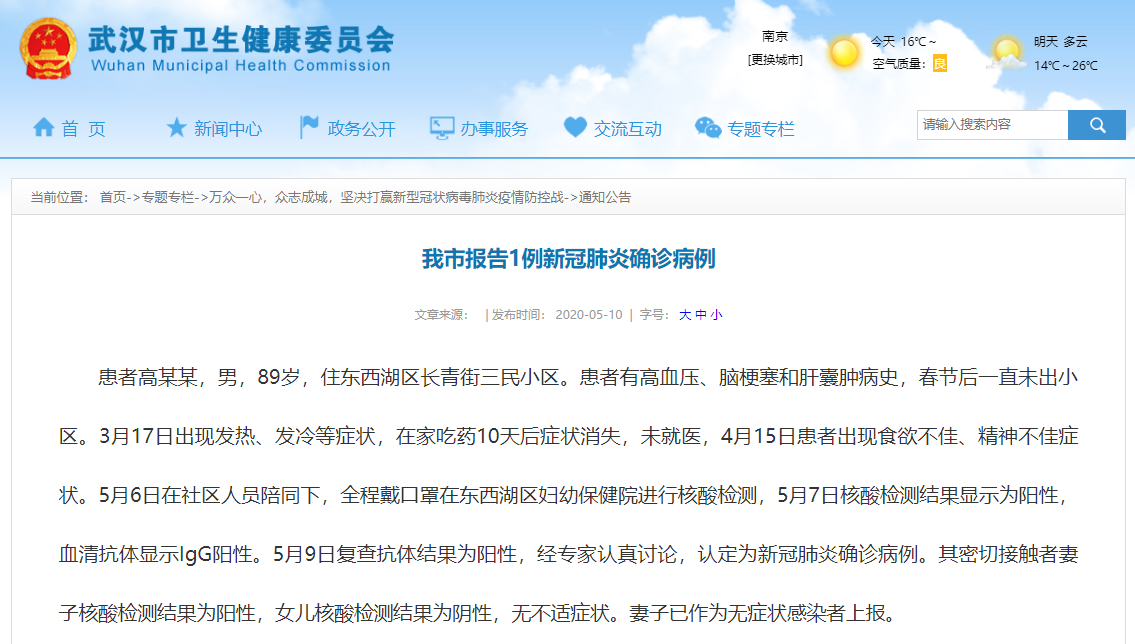Open the 政务公开 menu item

tap(361, 129)
